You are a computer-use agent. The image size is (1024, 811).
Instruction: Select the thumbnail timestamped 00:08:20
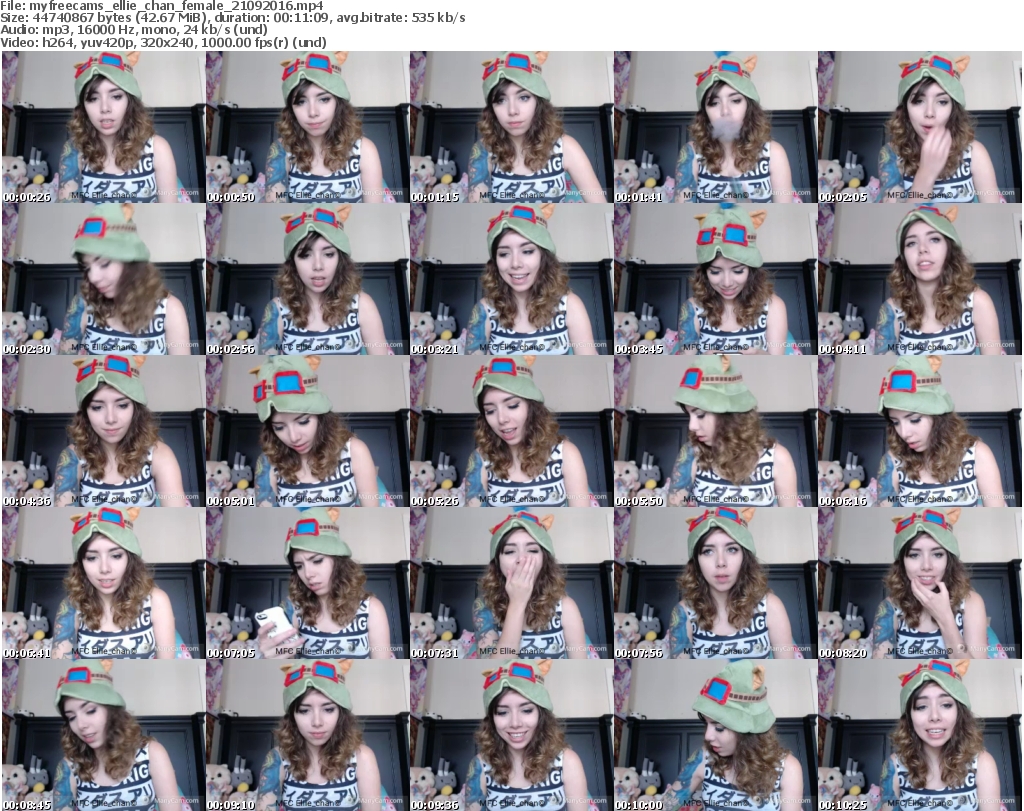920,583
